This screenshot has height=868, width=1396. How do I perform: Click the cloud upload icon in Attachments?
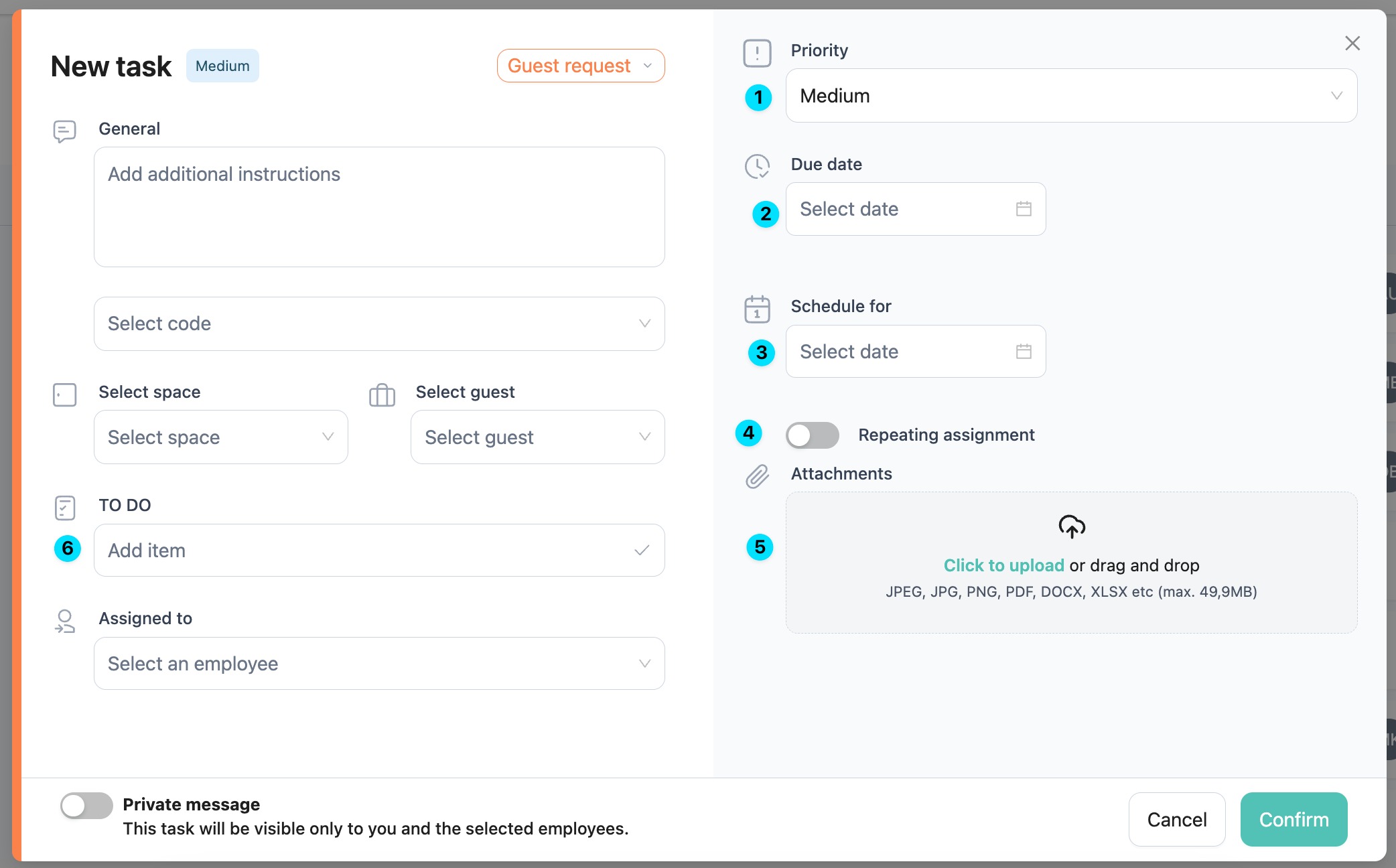coord(1071,526)
